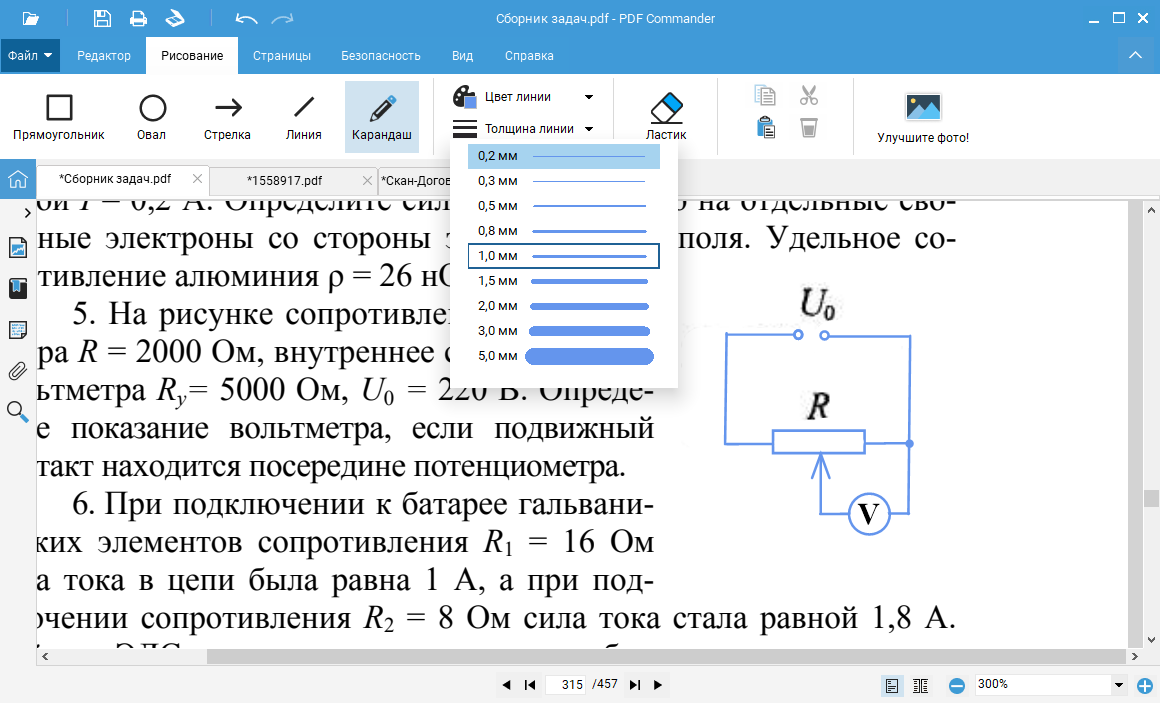Choose 1,0 мм line thickness
1160x703 pixels.
564,256
